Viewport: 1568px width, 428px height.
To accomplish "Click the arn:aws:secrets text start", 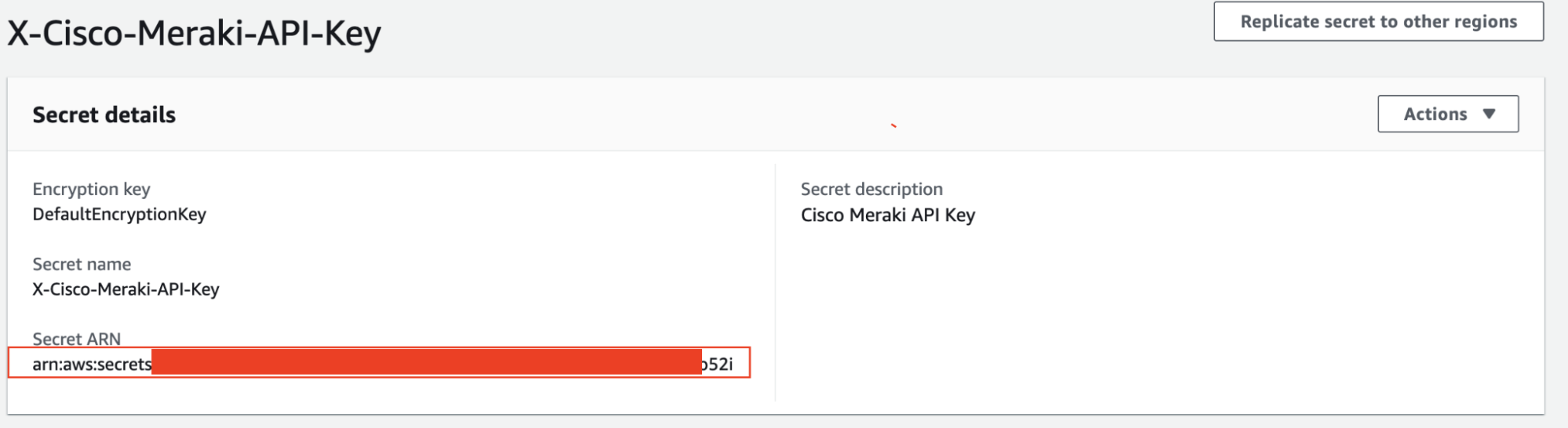I will coord(92,364).
